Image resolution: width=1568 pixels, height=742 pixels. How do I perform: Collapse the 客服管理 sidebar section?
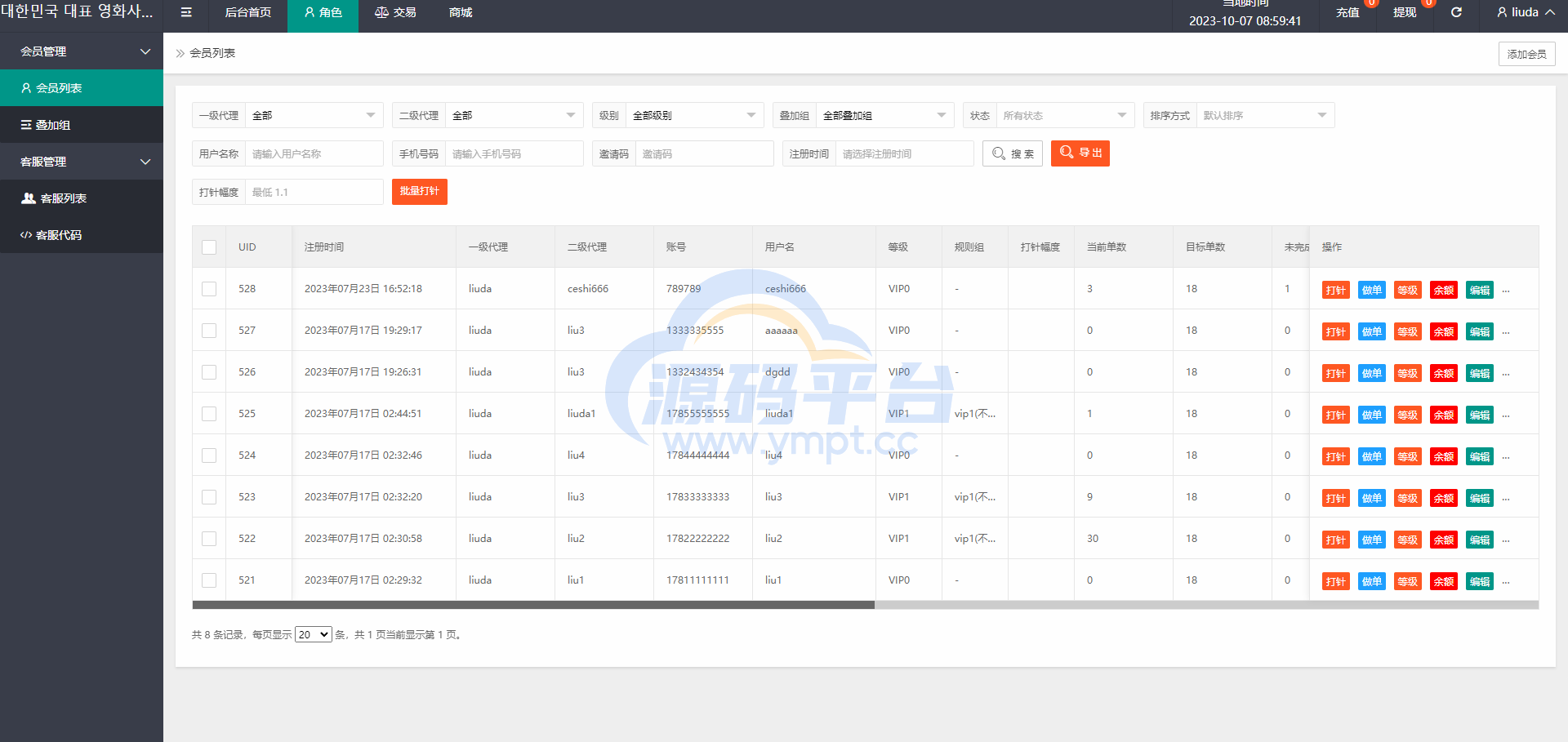(82, 162)
